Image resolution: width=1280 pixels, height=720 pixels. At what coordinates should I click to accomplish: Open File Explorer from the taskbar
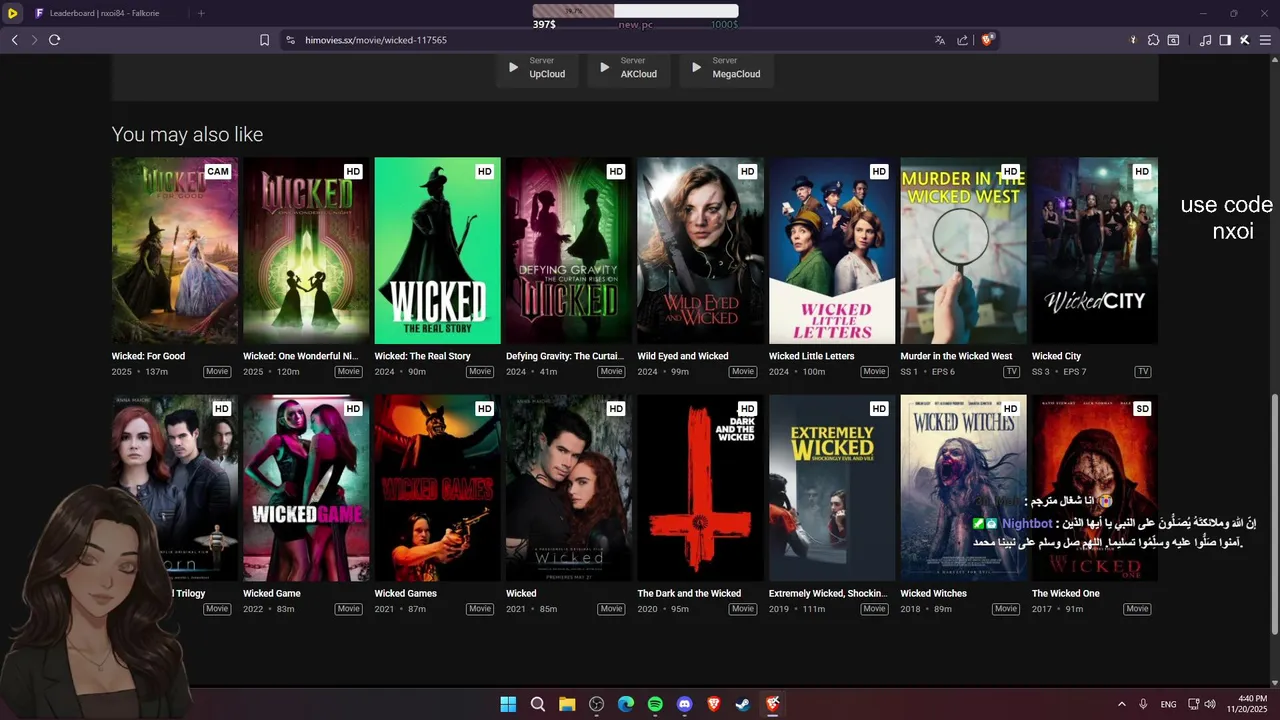pyautogui.click(x=567, y=704)
